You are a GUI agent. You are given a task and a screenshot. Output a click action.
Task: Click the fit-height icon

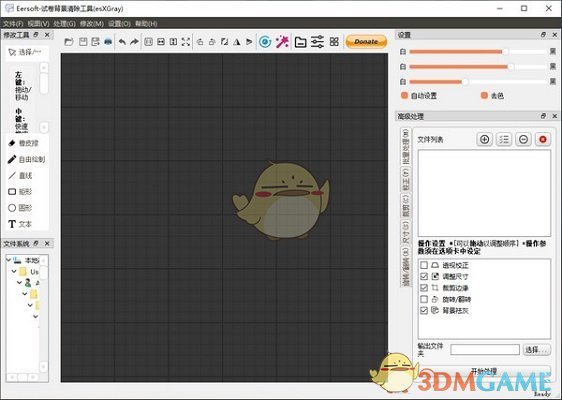point(173,42)
